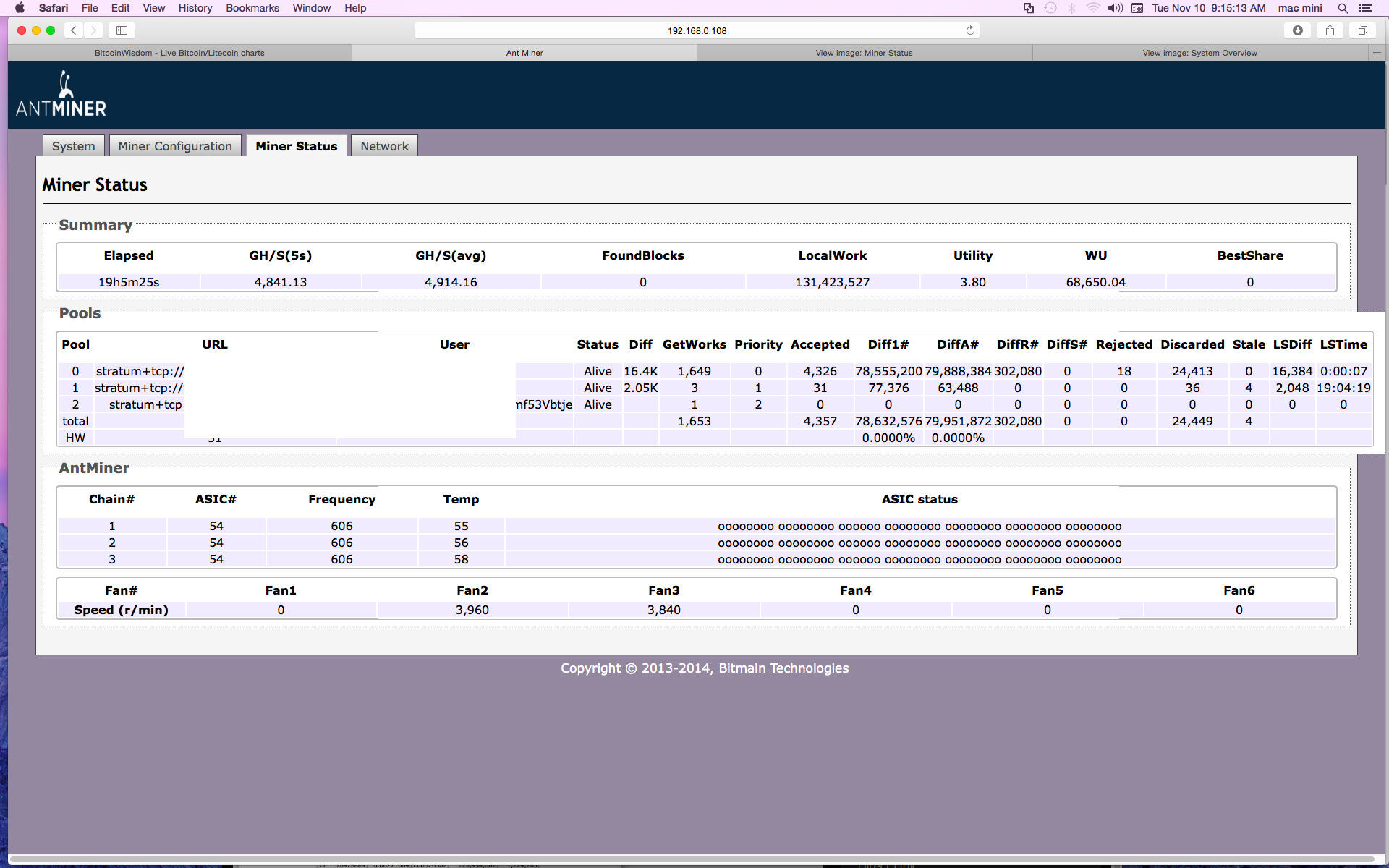Open Spotlight search magnifier icon

click(1343, 8)
